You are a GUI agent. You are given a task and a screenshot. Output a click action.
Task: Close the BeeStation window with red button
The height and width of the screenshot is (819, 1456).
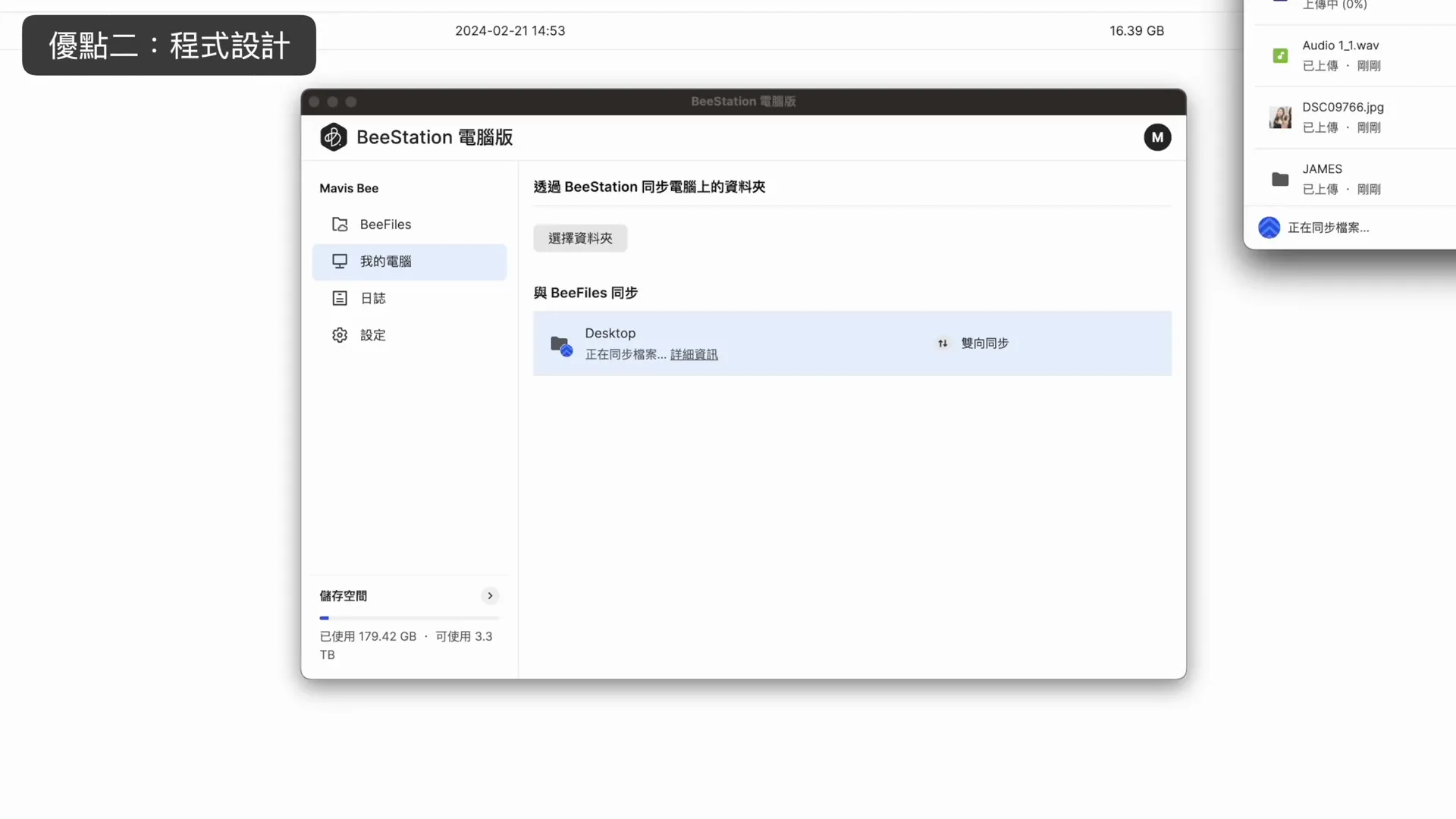click(314, 102)
